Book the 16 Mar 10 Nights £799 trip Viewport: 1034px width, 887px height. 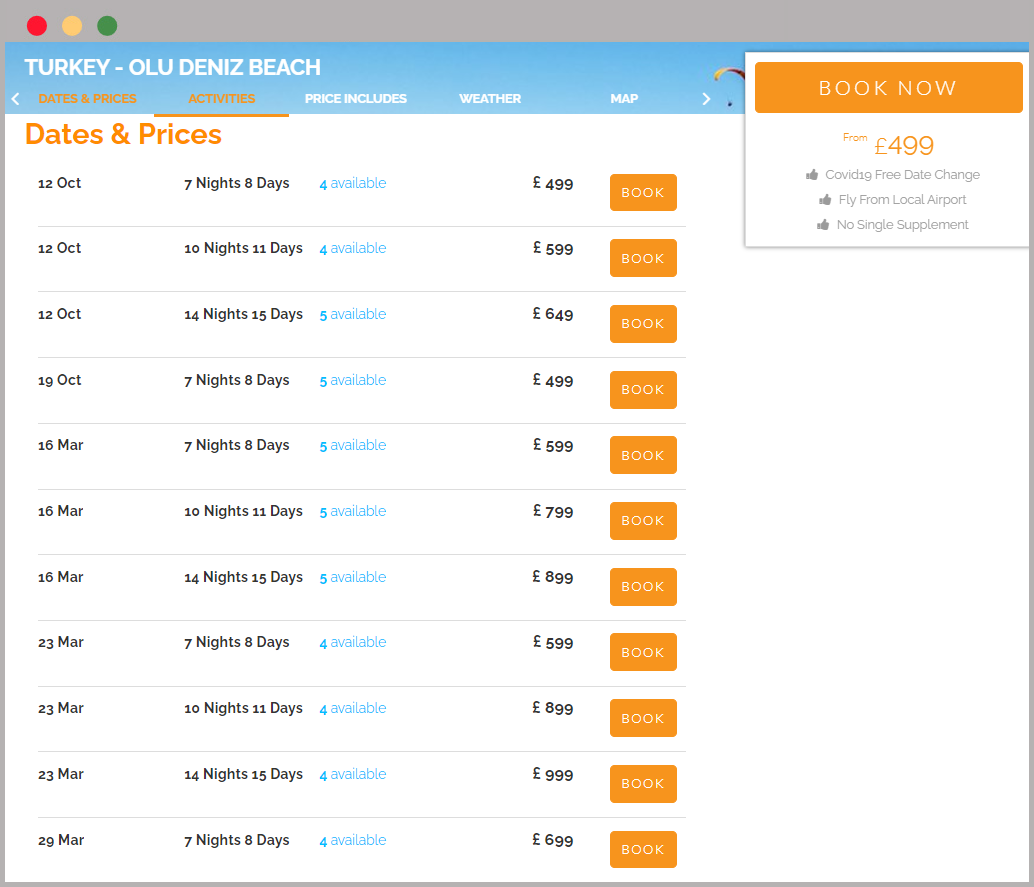pyautogui.click(x=643, y=521)
